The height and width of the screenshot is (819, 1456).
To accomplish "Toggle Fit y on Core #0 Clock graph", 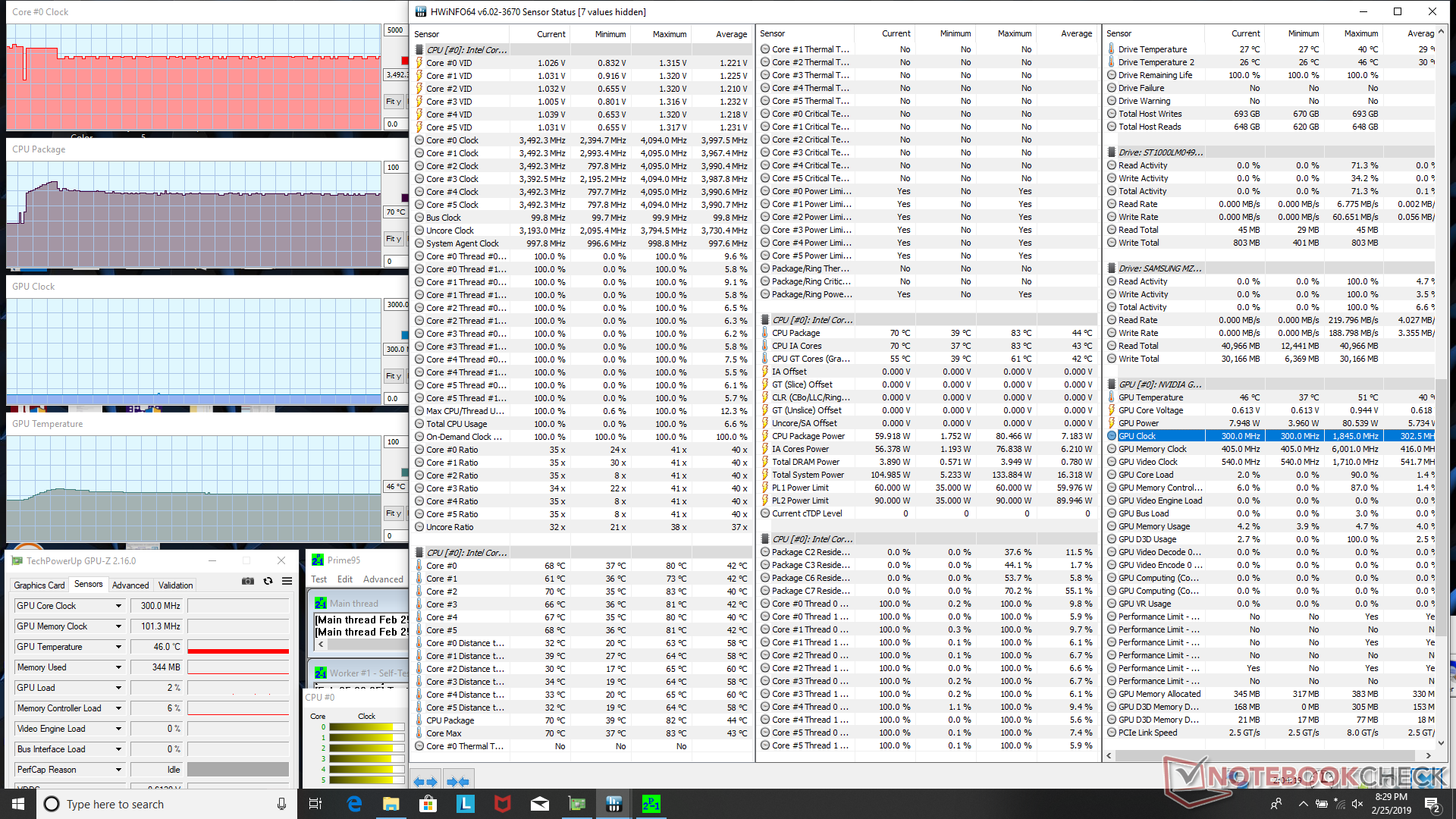I will [x=393, y=101].
